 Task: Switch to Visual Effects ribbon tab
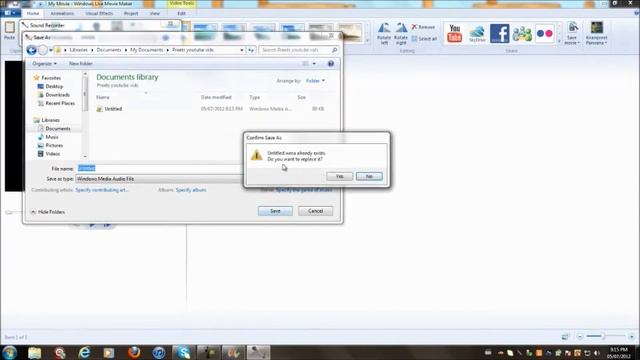click(x=99, y=13)
